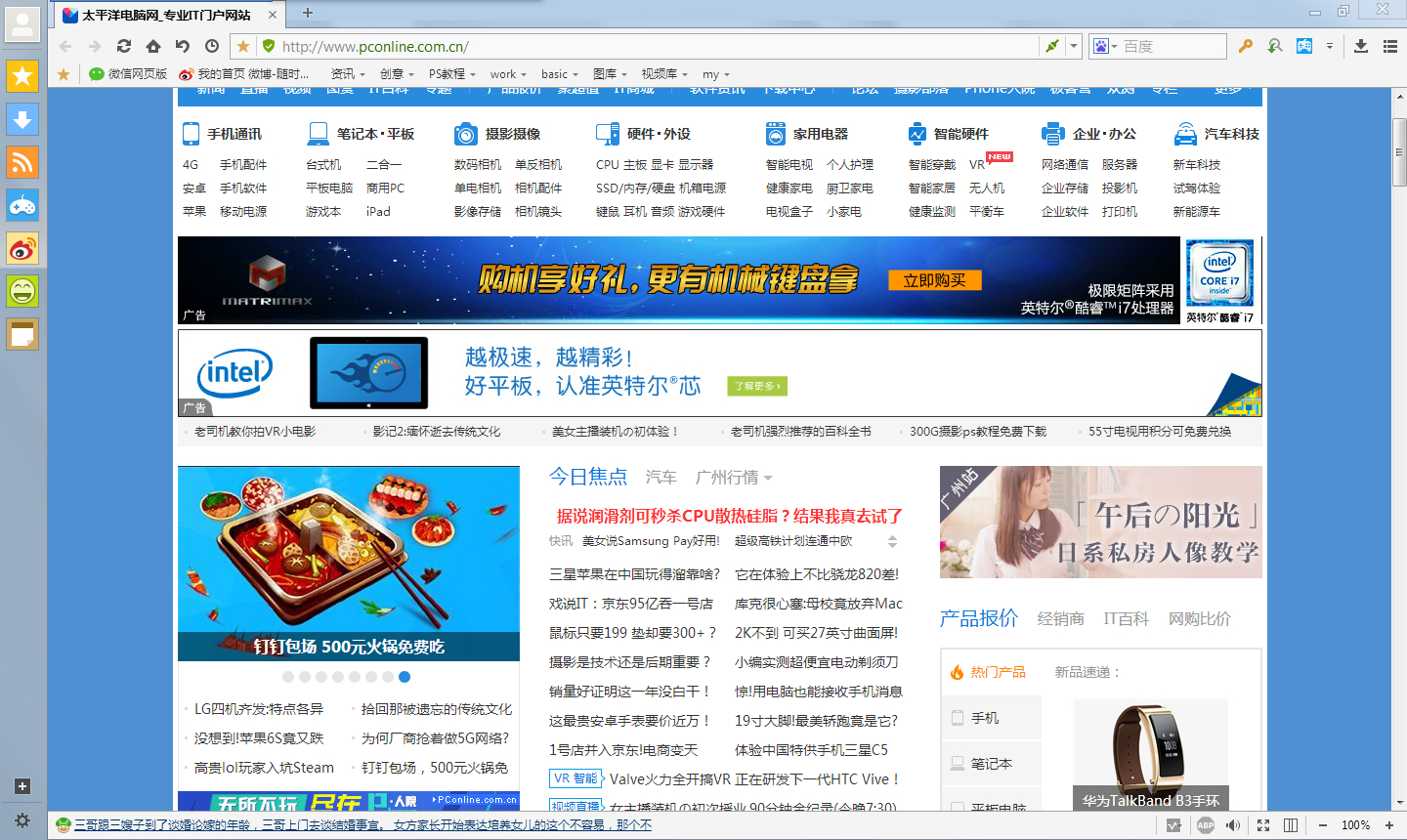Open the green smiley face sidebar app
Viewport: 1407px width, 840px height.
[22, 291]
